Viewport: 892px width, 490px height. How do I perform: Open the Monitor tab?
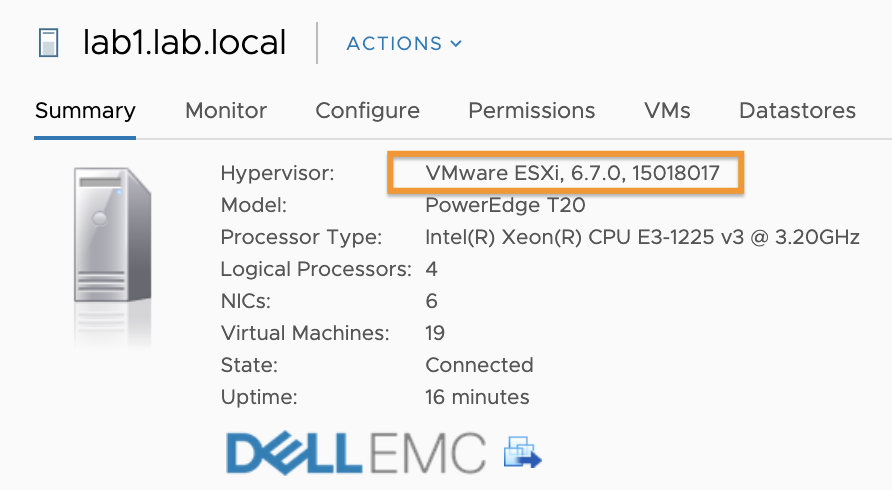tap(226, 110)
